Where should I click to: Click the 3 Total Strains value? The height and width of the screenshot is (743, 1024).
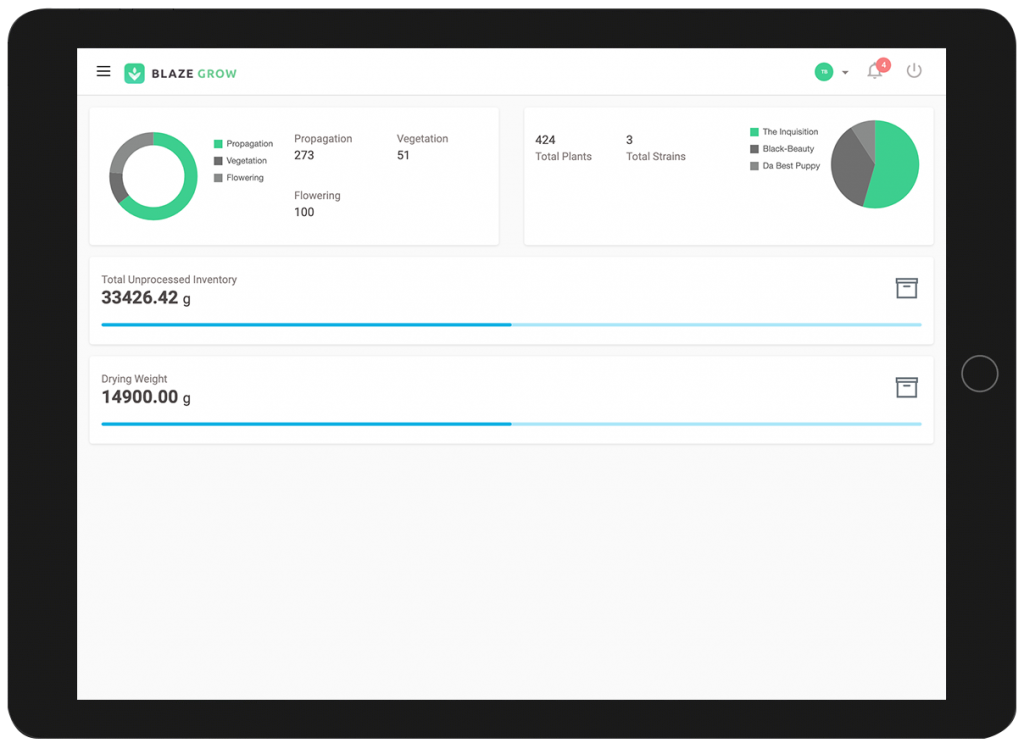pyautogui.click(x=630, y=140)
